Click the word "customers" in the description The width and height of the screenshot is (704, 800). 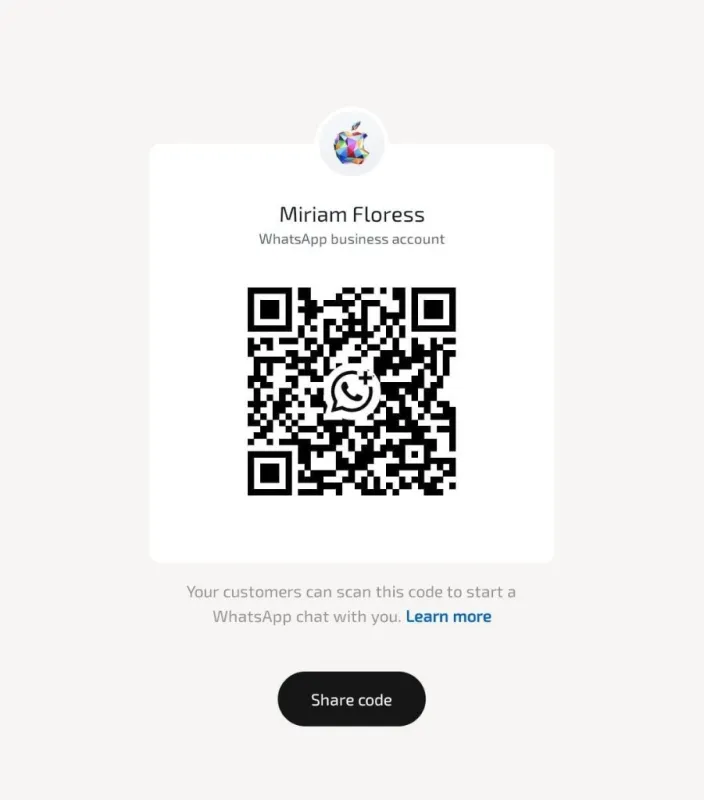[262, 592]
